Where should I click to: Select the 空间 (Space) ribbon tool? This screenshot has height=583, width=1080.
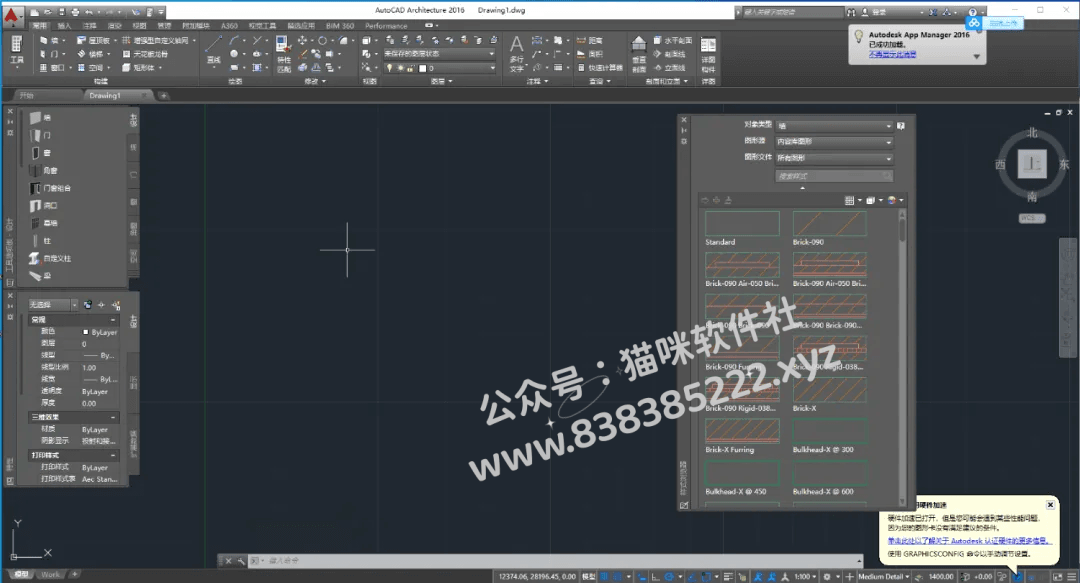[x=91, y=68]
